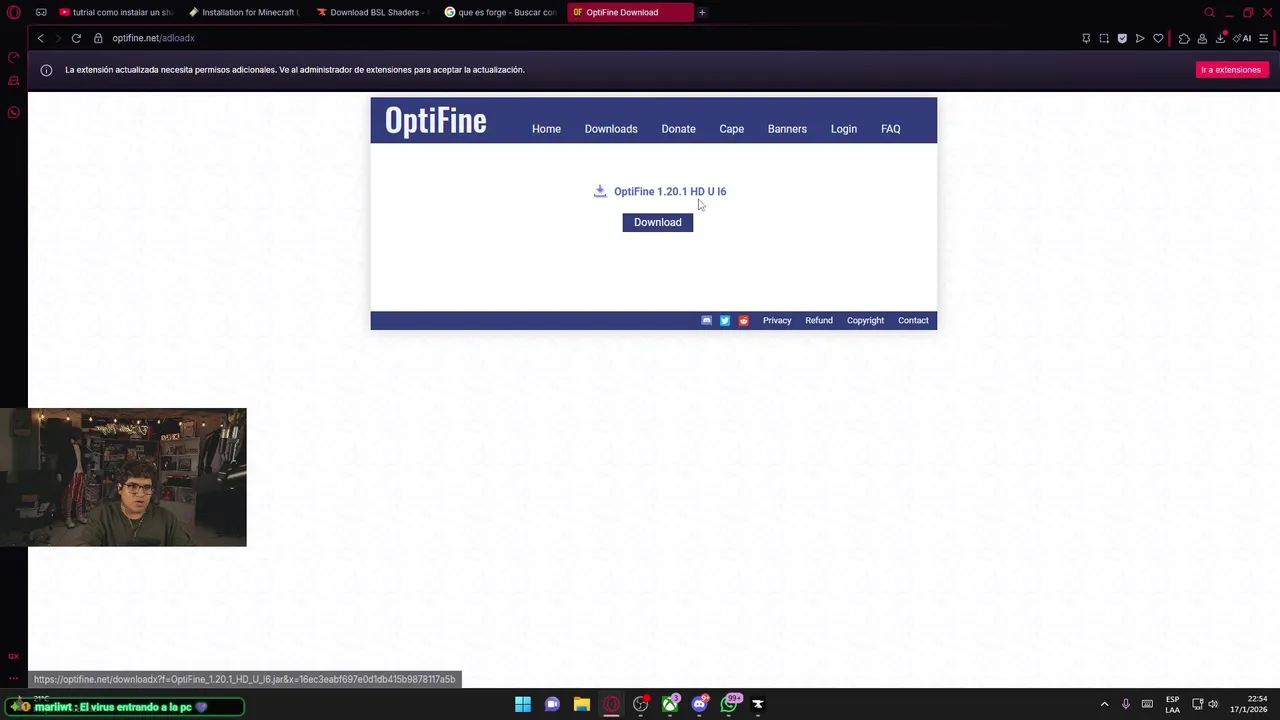
Task: Open the browser downloads icon
Action: pyautogui.click(x=1220, y=38)
